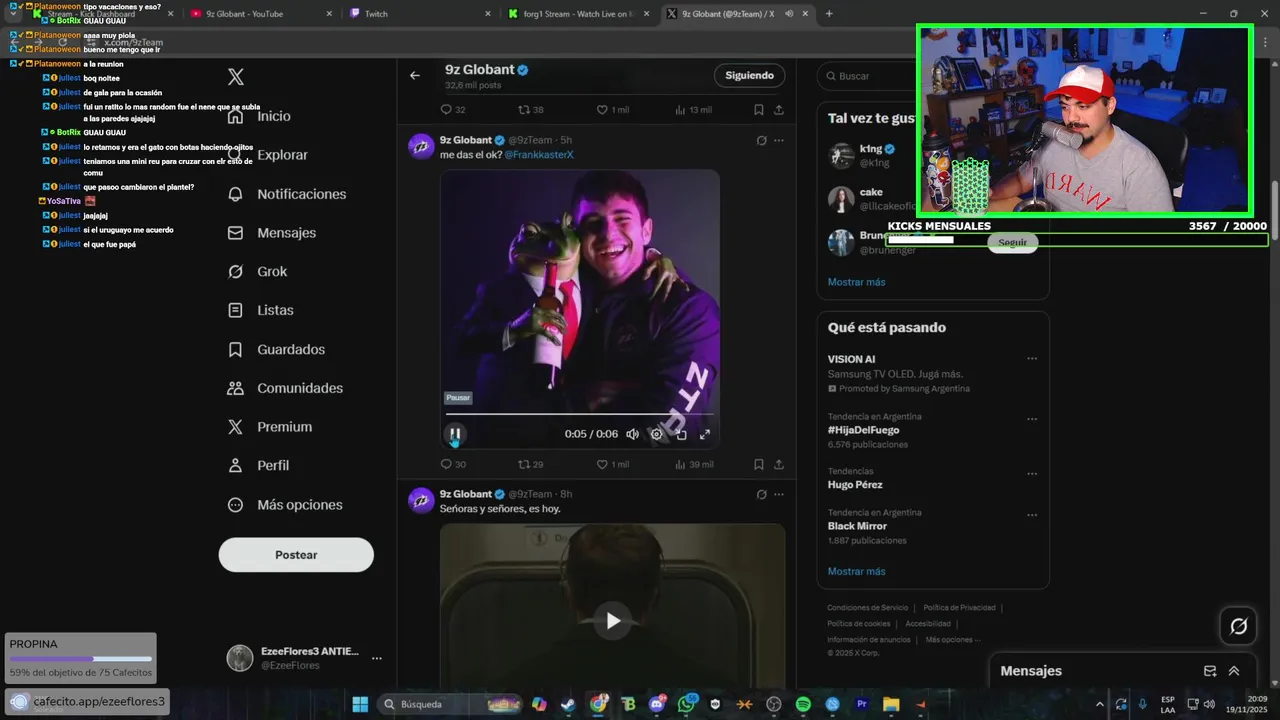Show more trends under Qué está pasando
This screenshot has width=1280, height=720.
tap(856, 571)
